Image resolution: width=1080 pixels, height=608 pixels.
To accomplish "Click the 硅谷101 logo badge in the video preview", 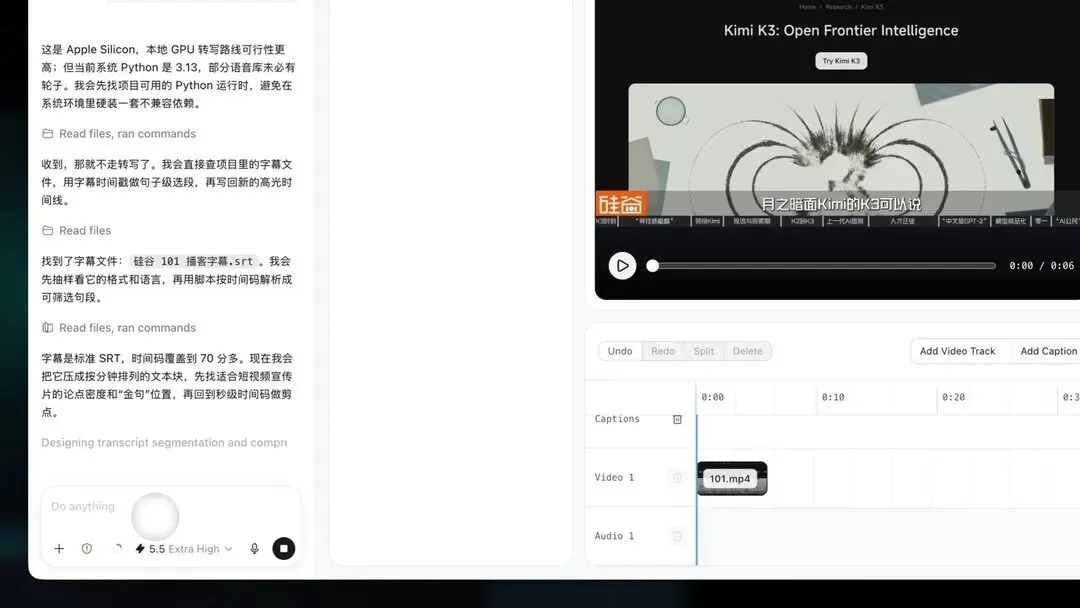I will click(621, 204).
